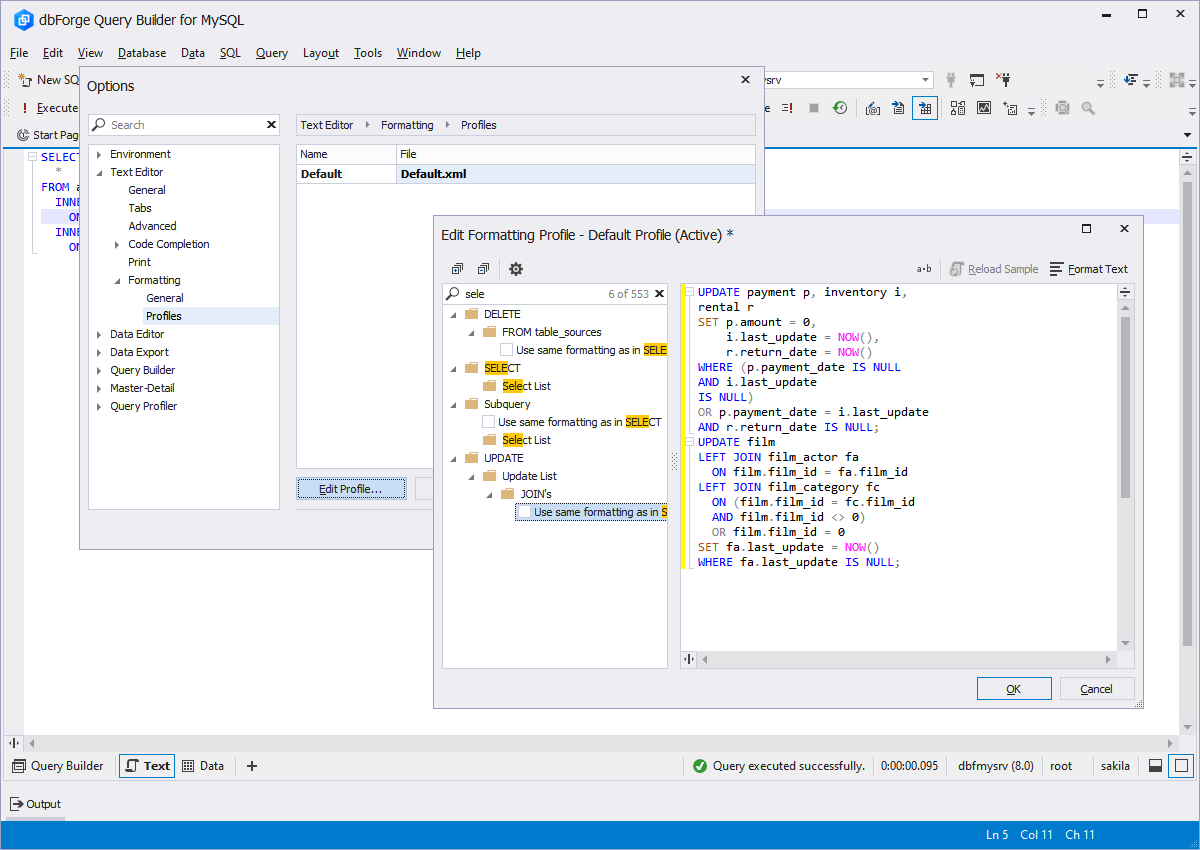
Task: Click the collapse all icon in profile toolbar
Action: coord(483,269)
